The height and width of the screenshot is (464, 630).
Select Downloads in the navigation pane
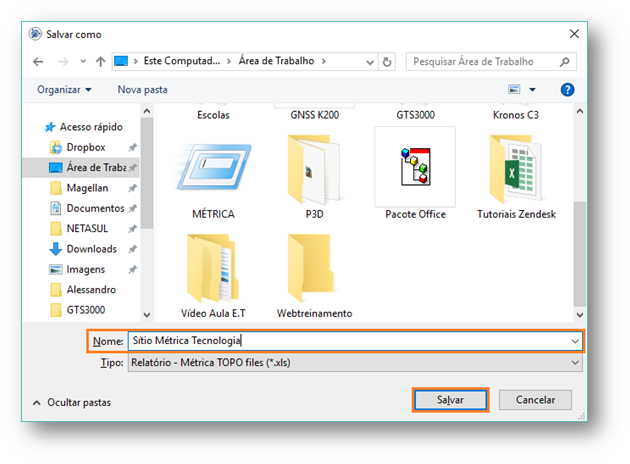click(x=91, y=249)
